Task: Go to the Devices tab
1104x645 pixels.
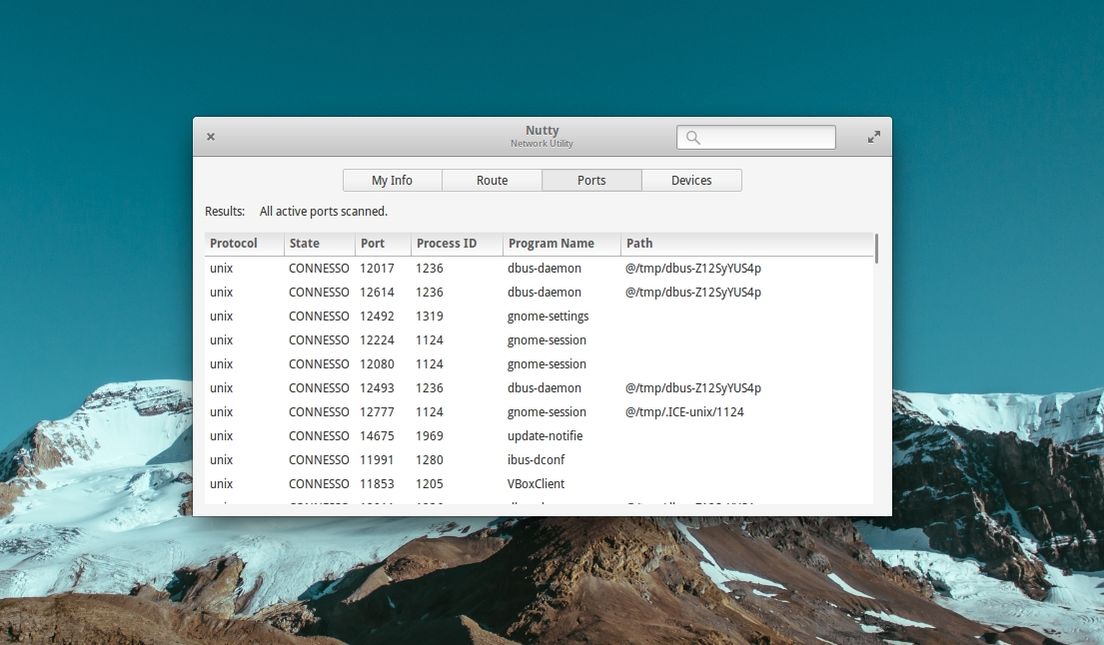Action: (x=691, y=181)
